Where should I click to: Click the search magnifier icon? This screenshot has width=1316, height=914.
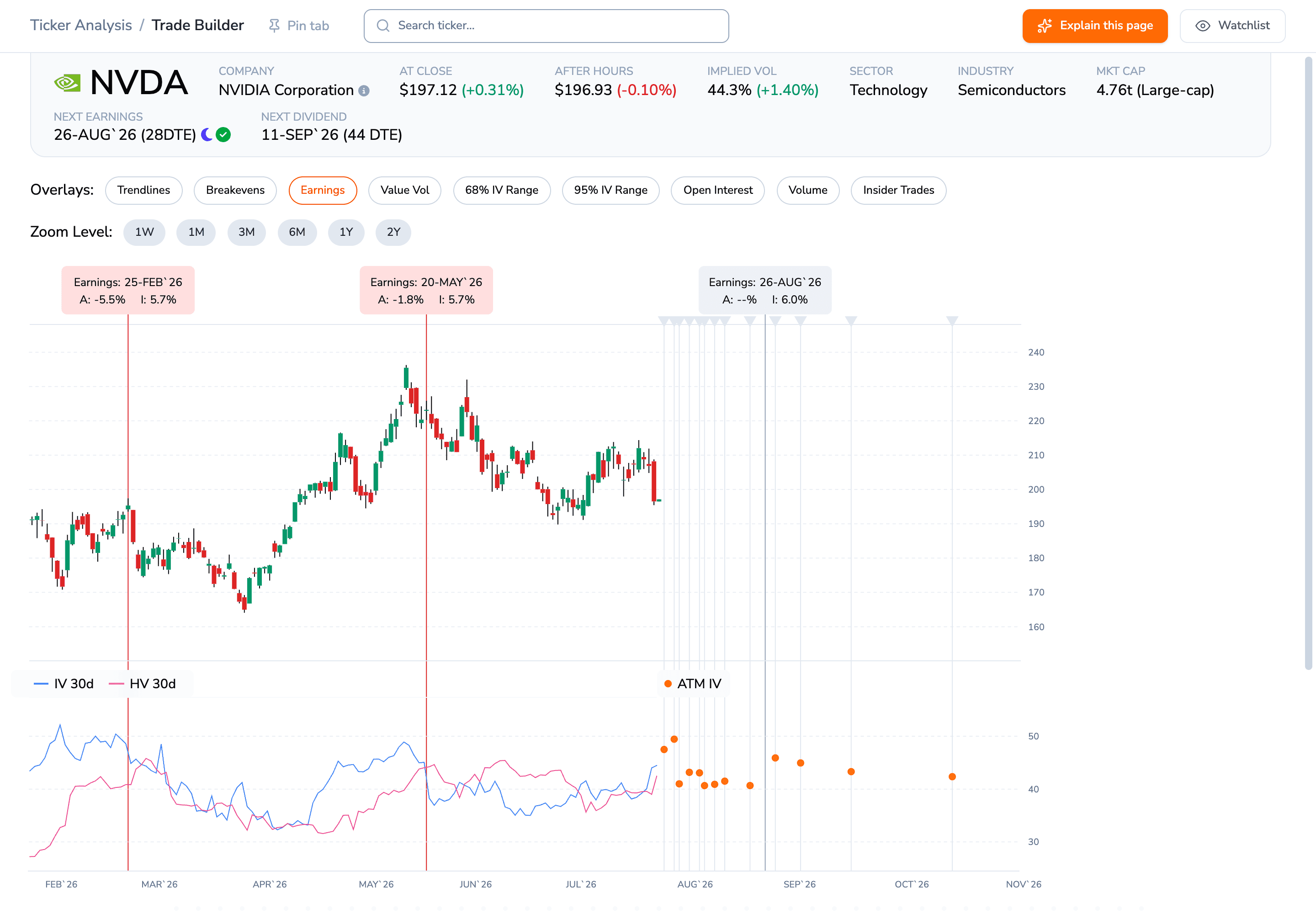[383, 26]
